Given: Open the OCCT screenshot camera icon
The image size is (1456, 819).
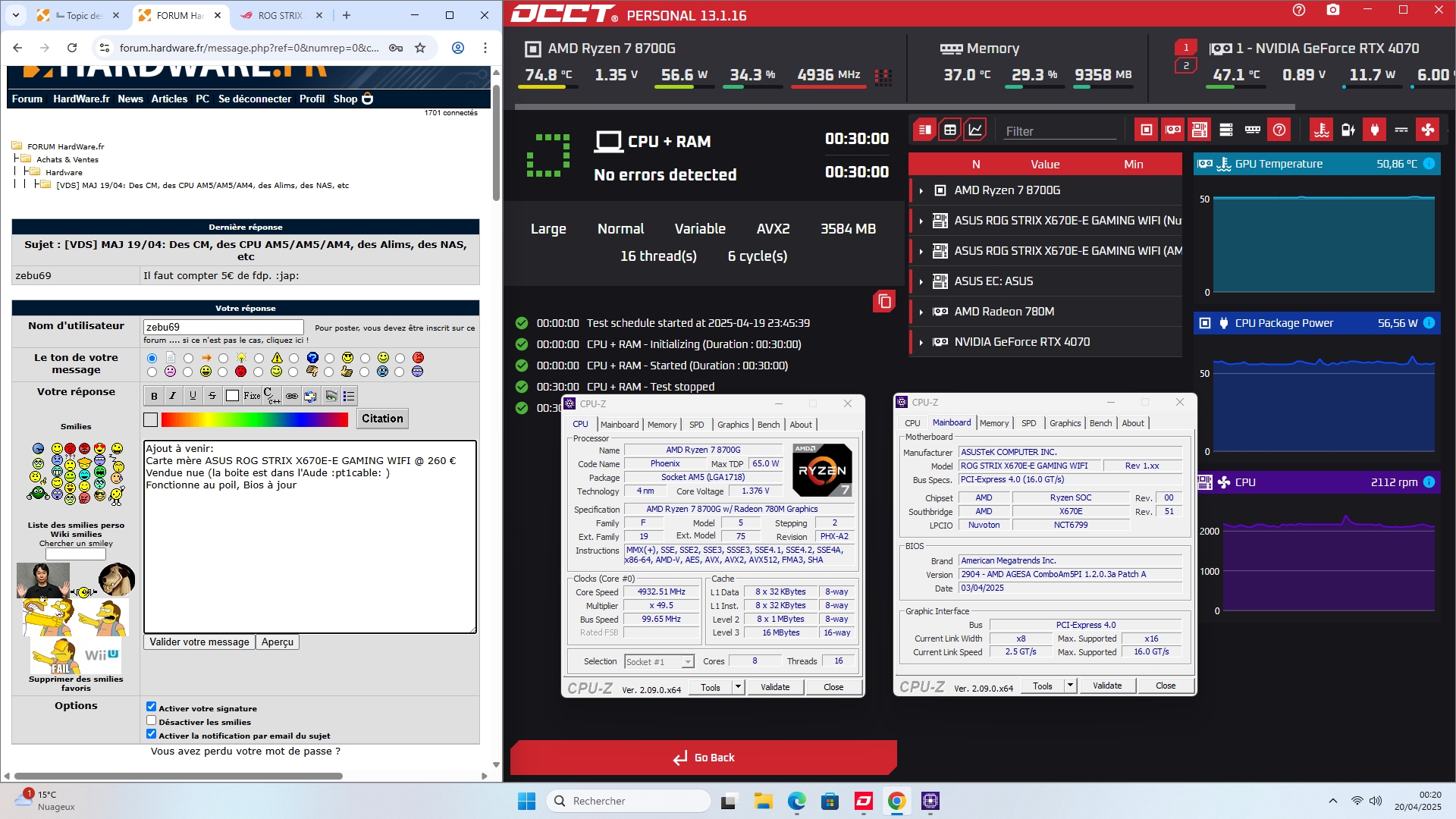Looking at the screenshot, I should 1333,11.
